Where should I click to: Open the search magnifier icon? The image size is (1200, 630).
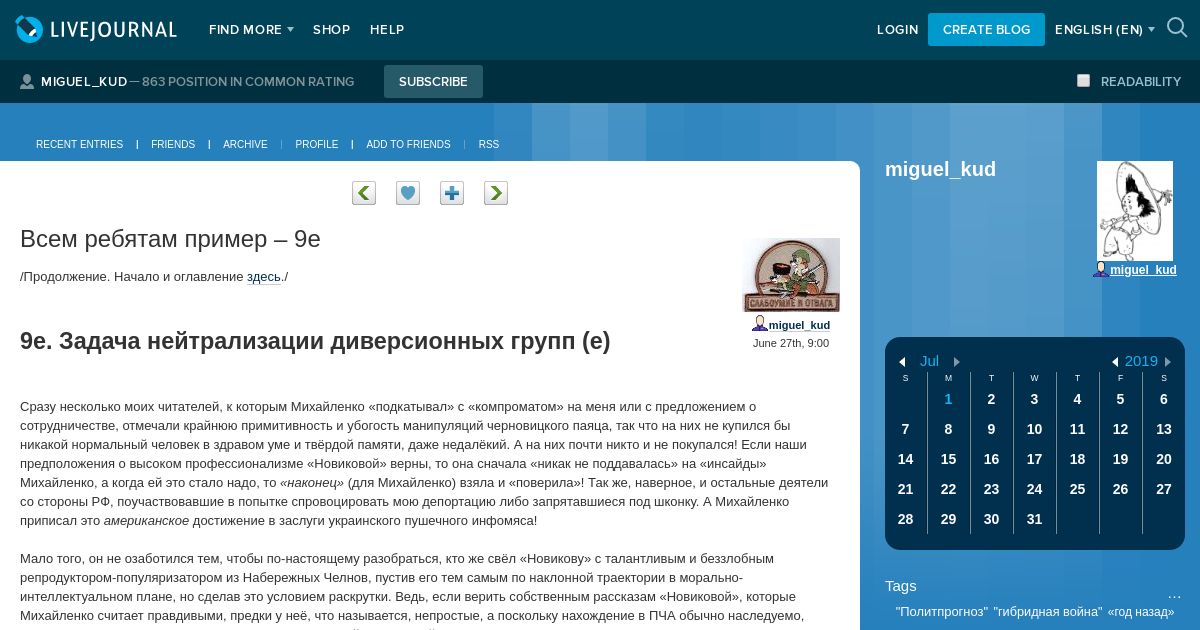tap(1177, 28)
